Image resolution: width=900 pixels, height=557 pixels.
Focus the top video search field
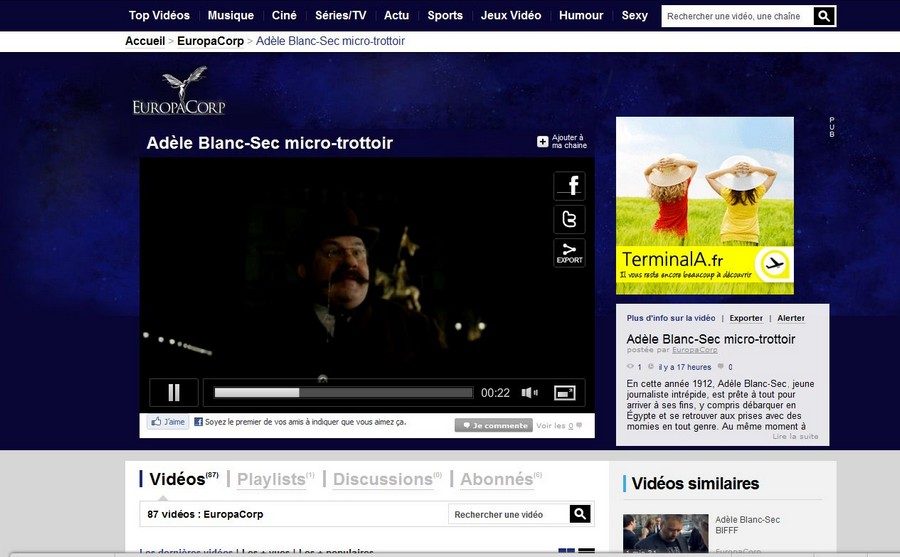click(736, 16)
